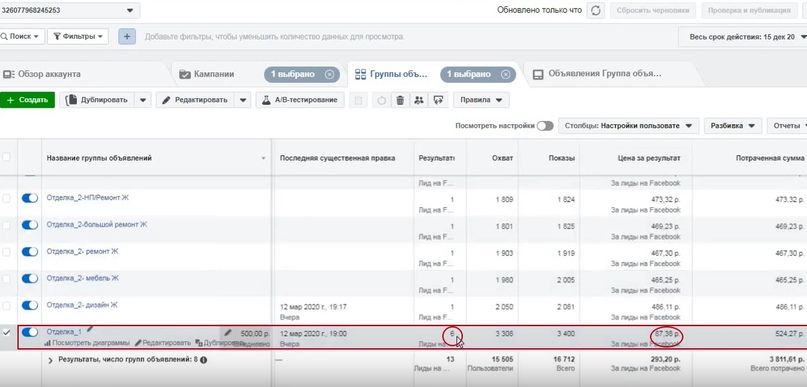This screenshot has width=807, height=387.
Task: Open the arrow dropdown next to Редактировать
Action: (243, 100)
